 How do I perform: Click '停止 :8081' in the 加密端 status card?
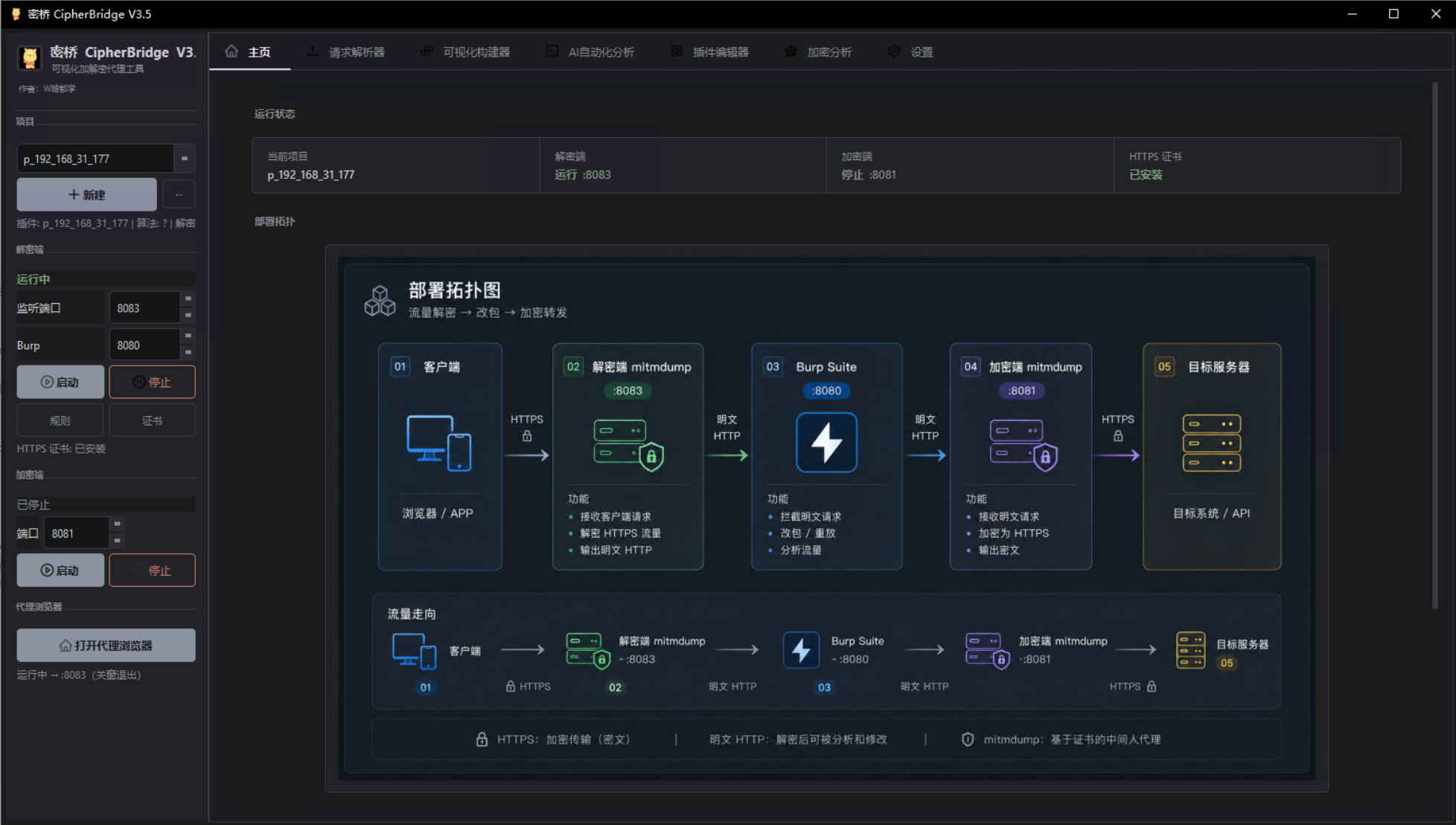click(x=869, y=175)
